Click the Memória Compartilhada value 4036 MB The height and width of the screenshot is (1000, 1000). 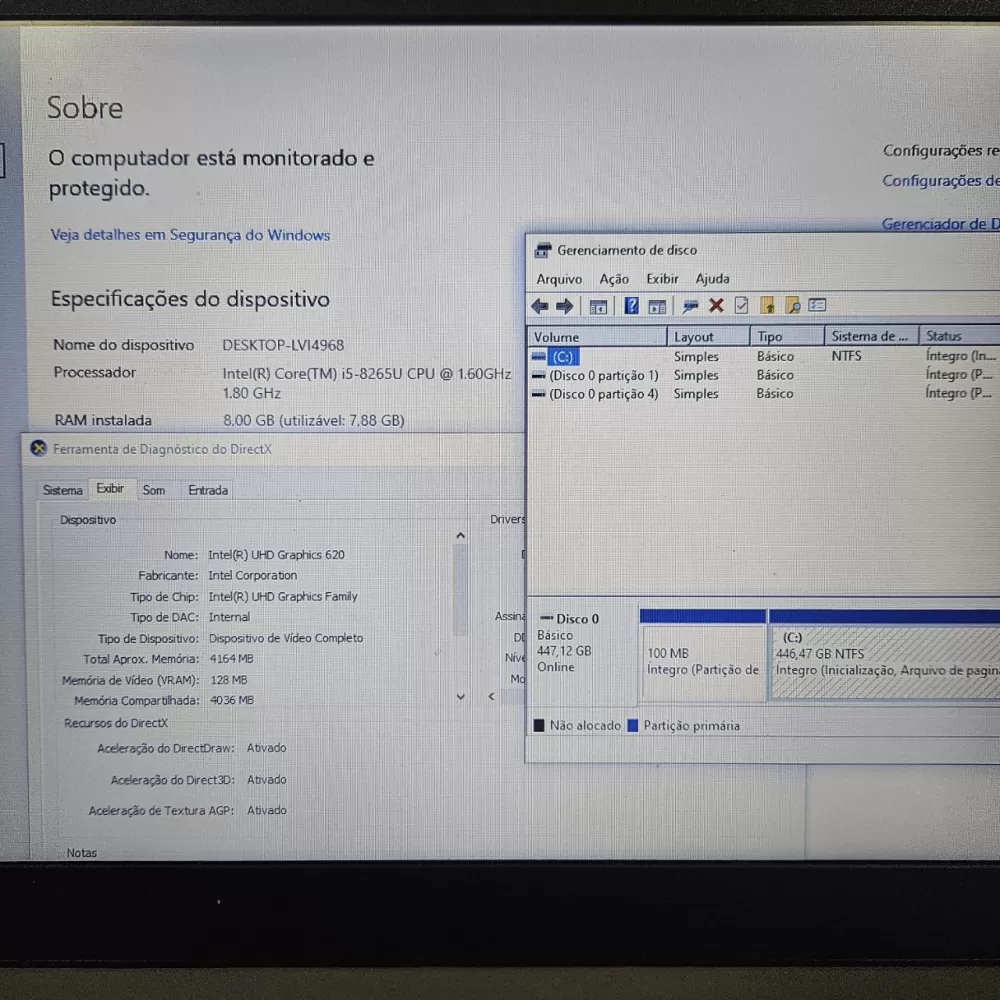pyautogui.click(x=232, y=700)
